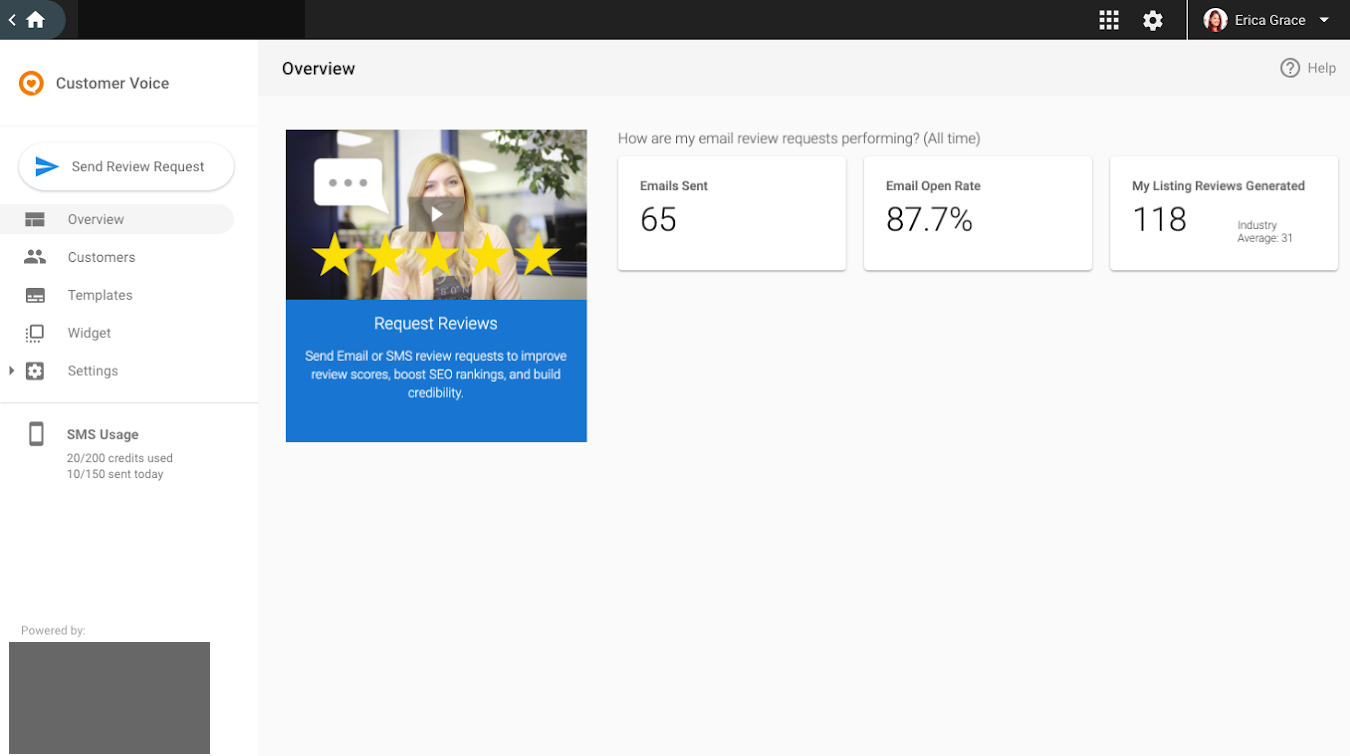Image resolution: width=1350 pixels, height=756 pixels.
Task: Click the Erica Grace username
Action: [x=1270, y=20]
